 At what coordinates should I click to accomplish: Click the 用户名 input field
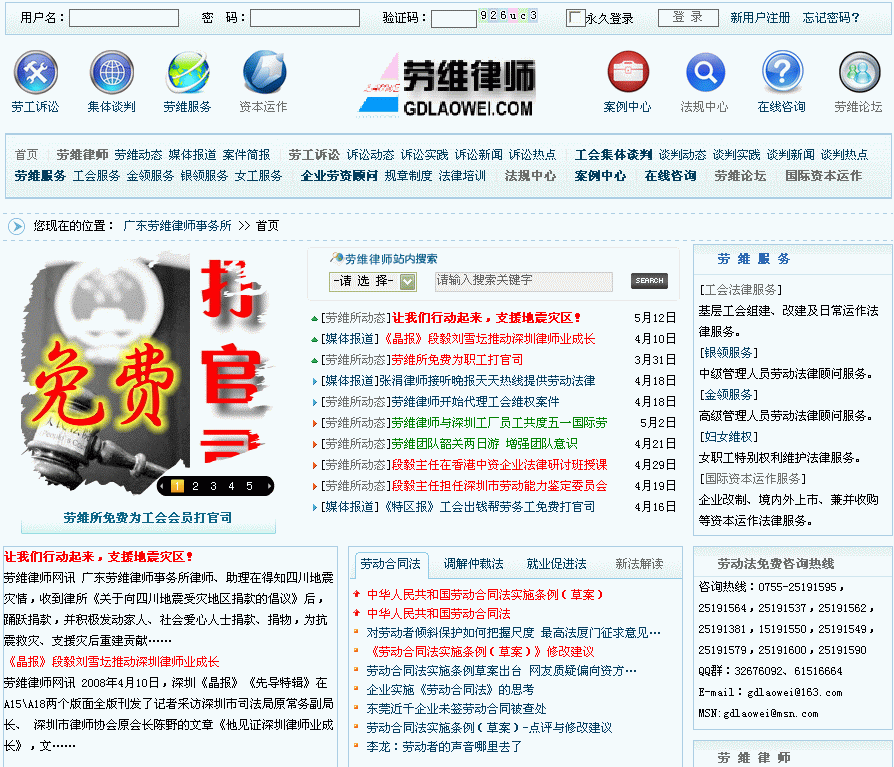pyautogui.click(x=124, y=18)
